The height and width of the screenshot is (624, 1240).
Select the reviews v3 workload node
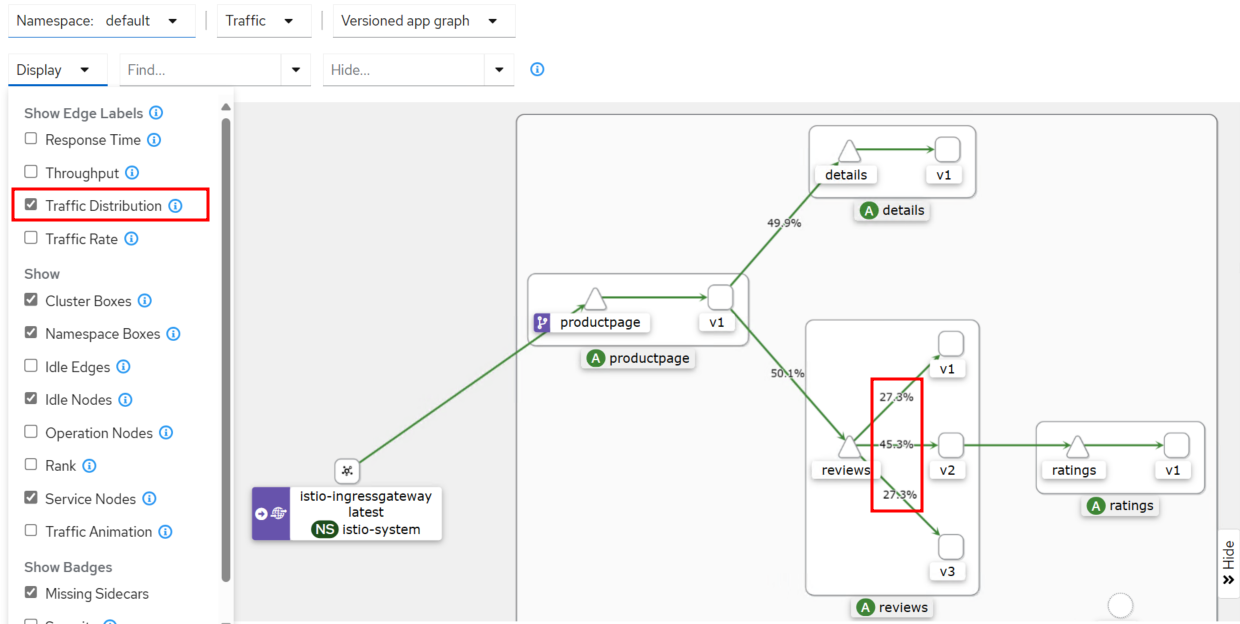951,547
